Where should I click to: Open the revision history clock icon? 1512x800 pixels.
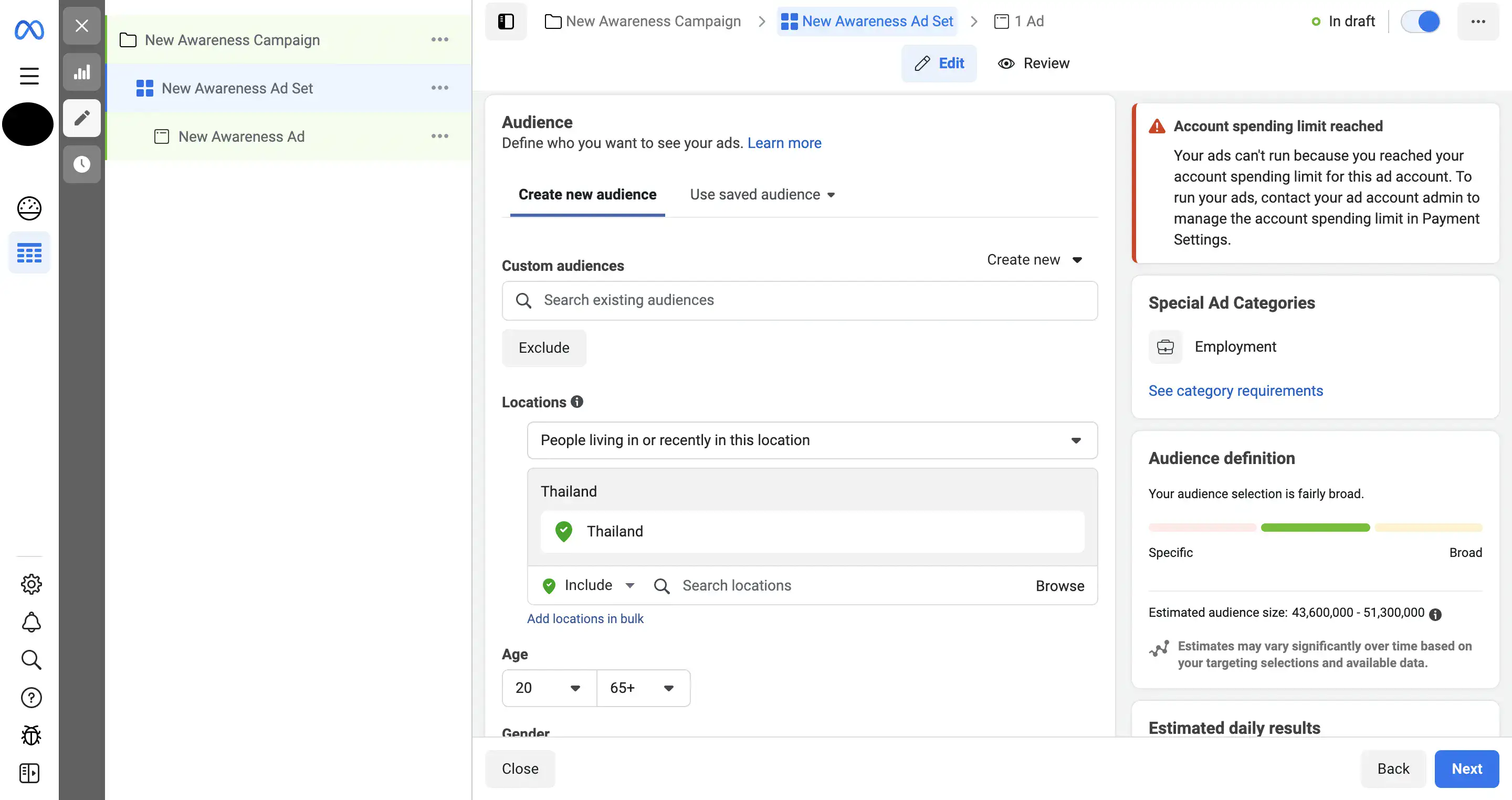click(81, 164)
